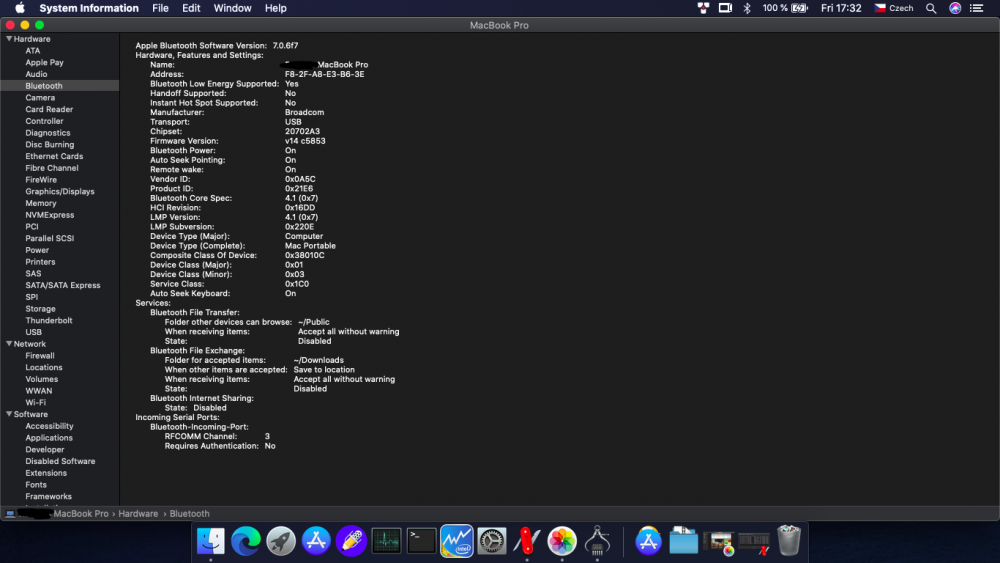This screenshot has height=563, width=1000.
Task: Open the red Swiss-knife app in Dock
Action: coord(527,541)
